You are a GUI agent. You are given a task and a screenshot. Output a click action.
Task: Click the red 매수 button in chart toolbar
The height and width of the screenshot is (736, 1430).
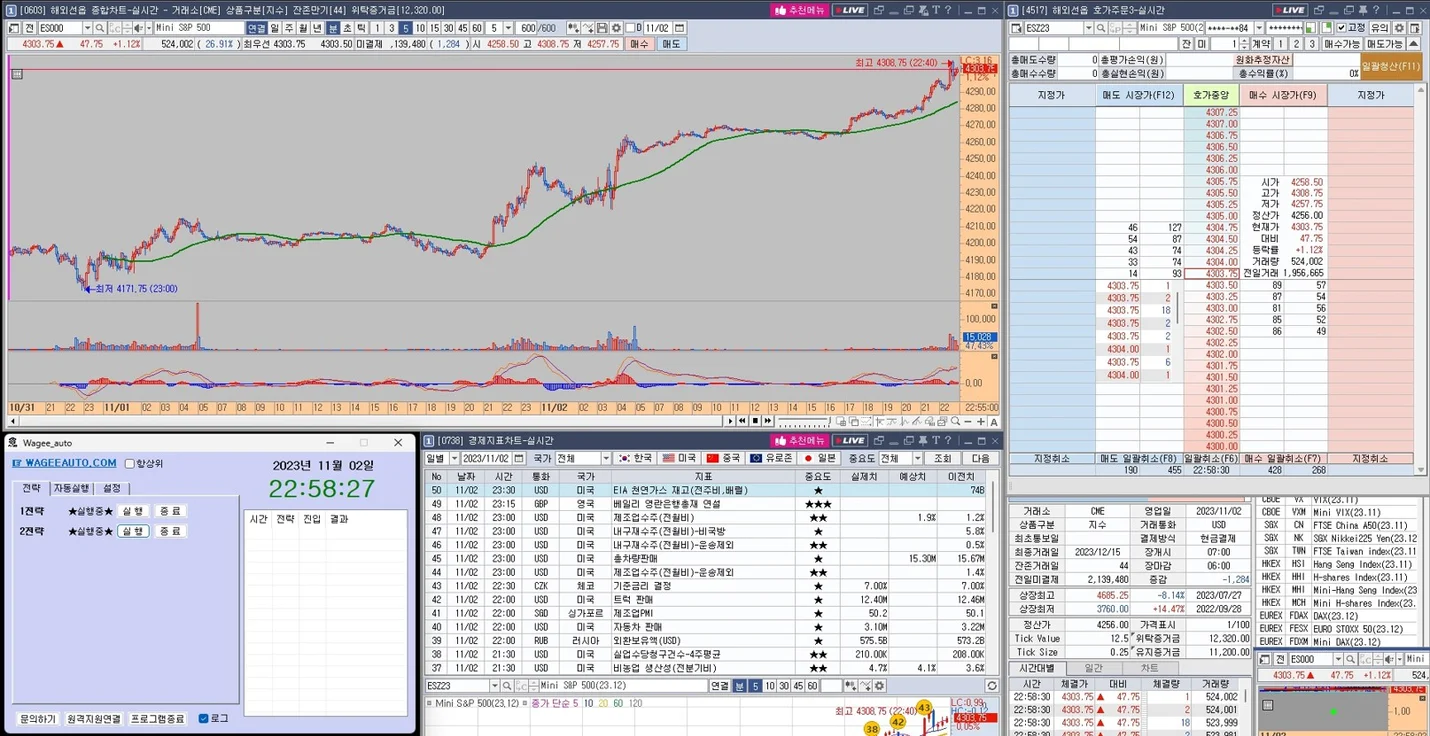pos(638,44)
